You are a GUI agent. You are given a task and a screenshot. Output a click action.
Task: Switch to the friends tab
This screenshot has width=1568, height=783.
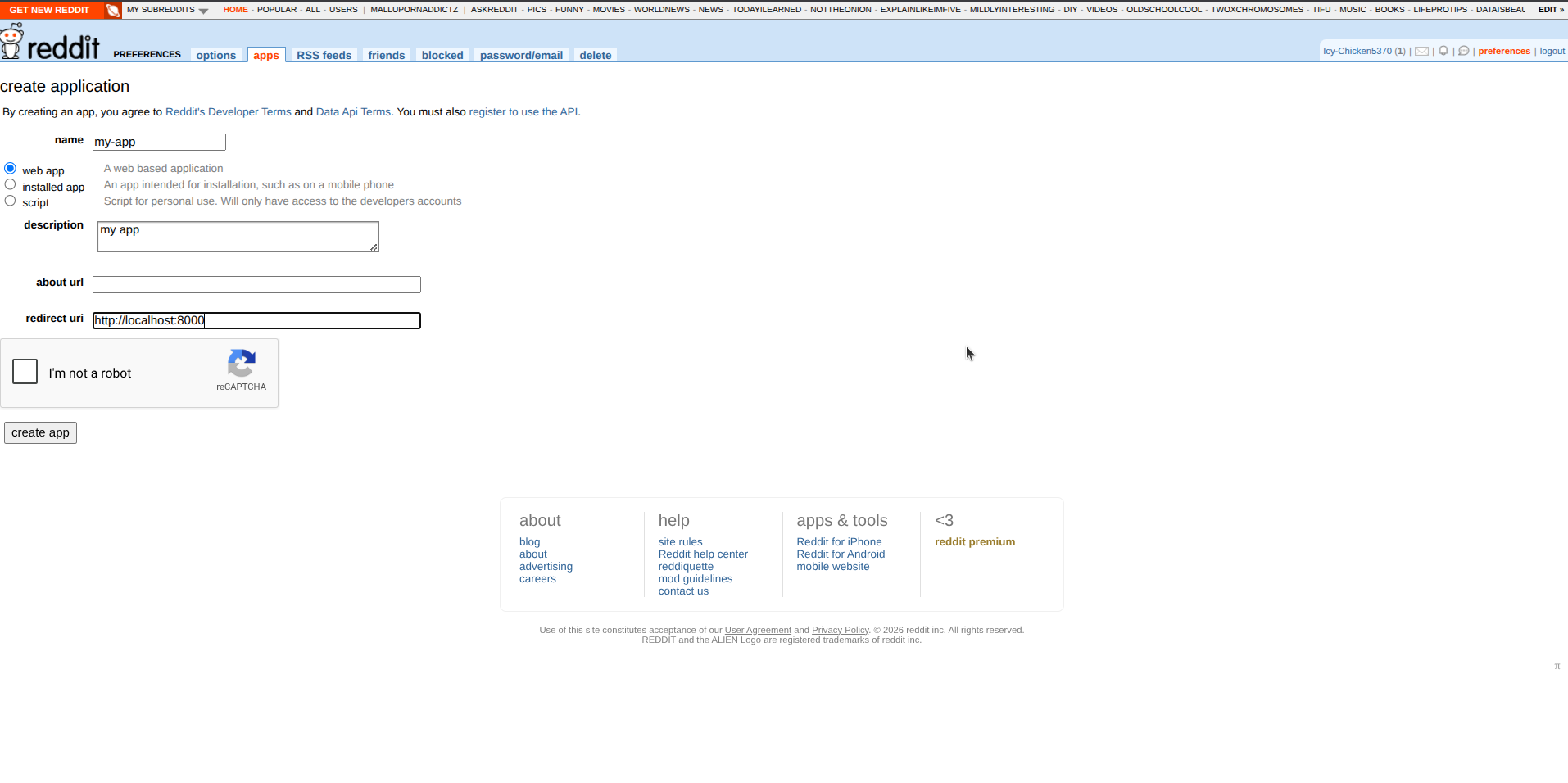387,55
